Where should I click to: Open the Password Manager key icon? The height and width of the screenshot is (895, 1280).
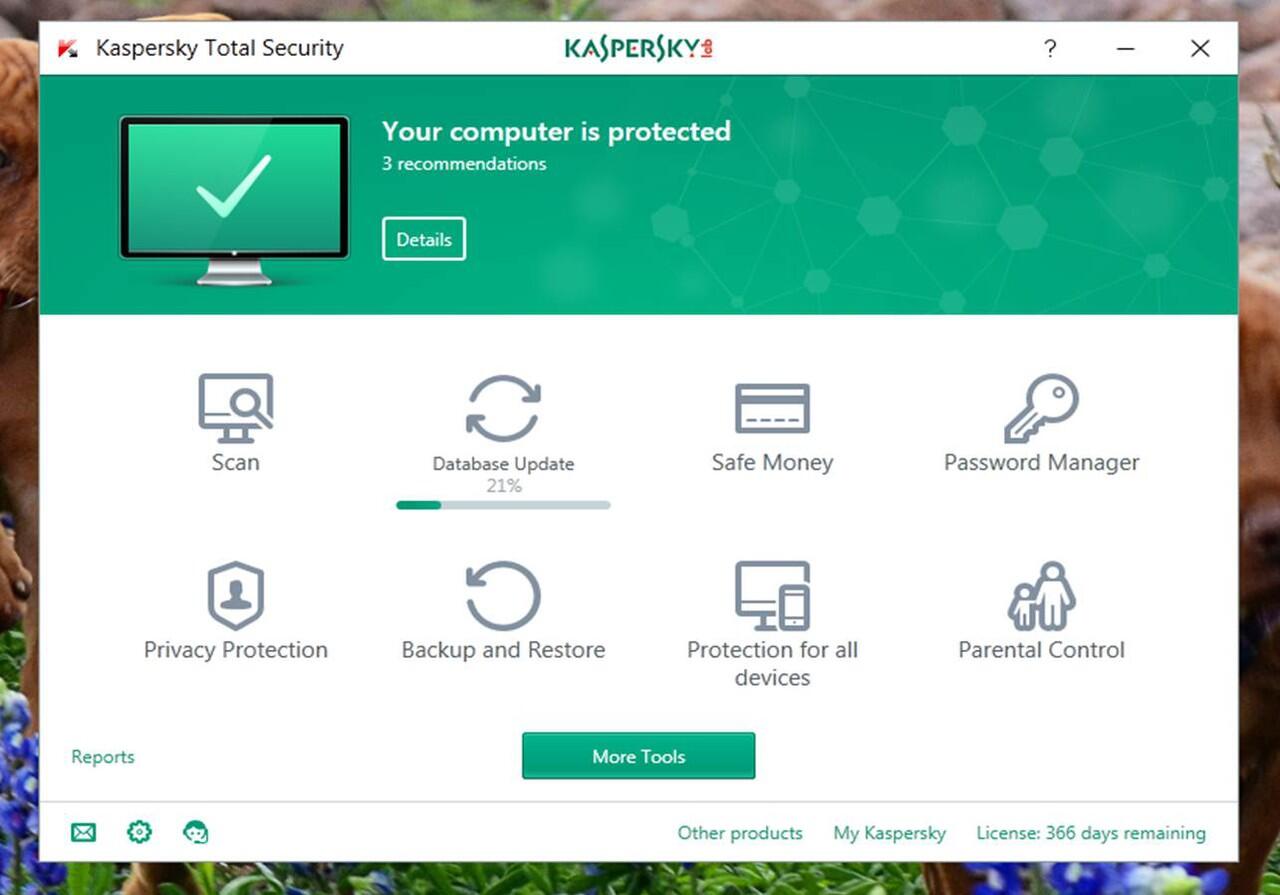[1041, 408]
